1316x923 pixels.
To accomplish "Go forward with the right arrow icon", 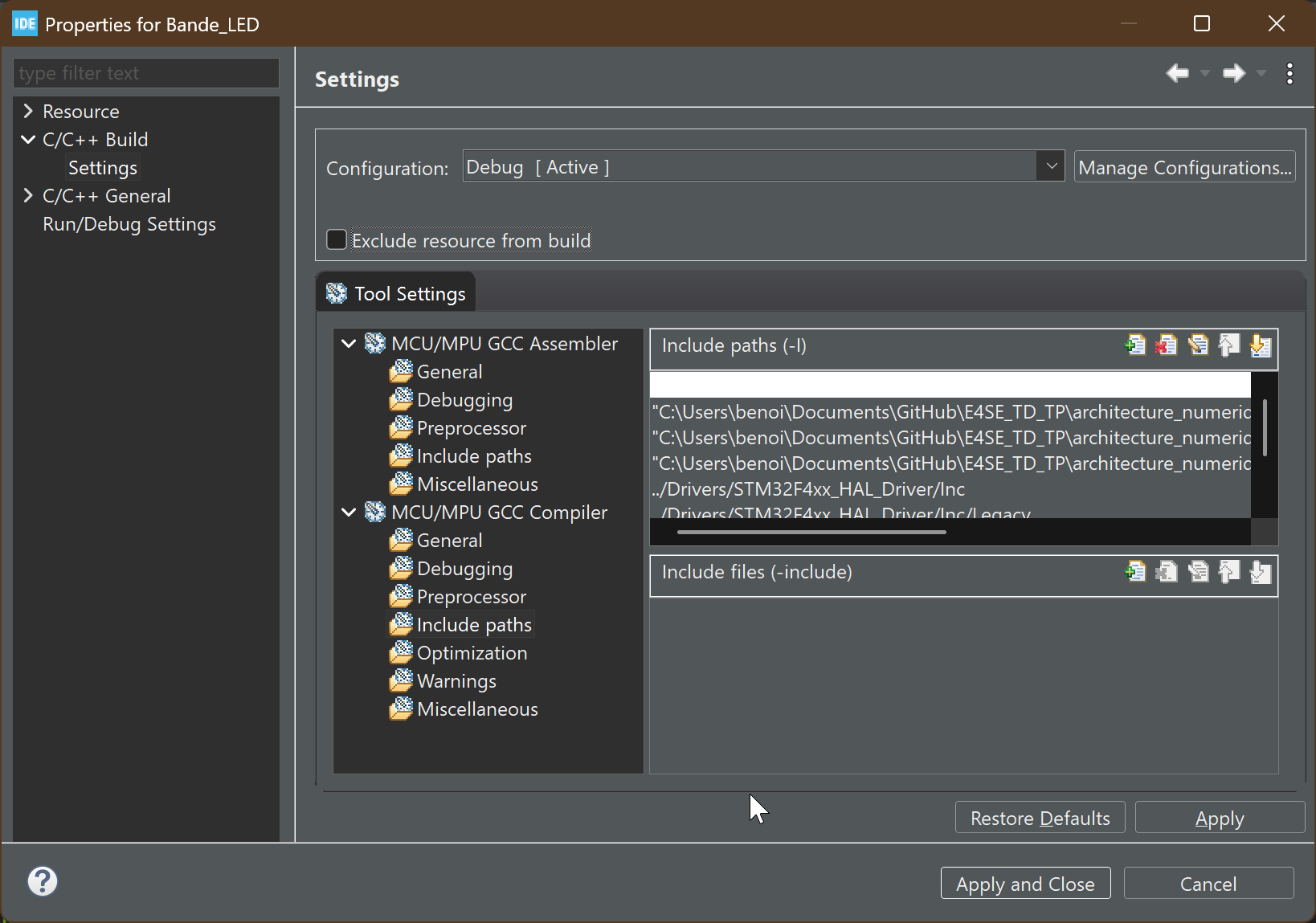I will click(x=1234, y=73).
